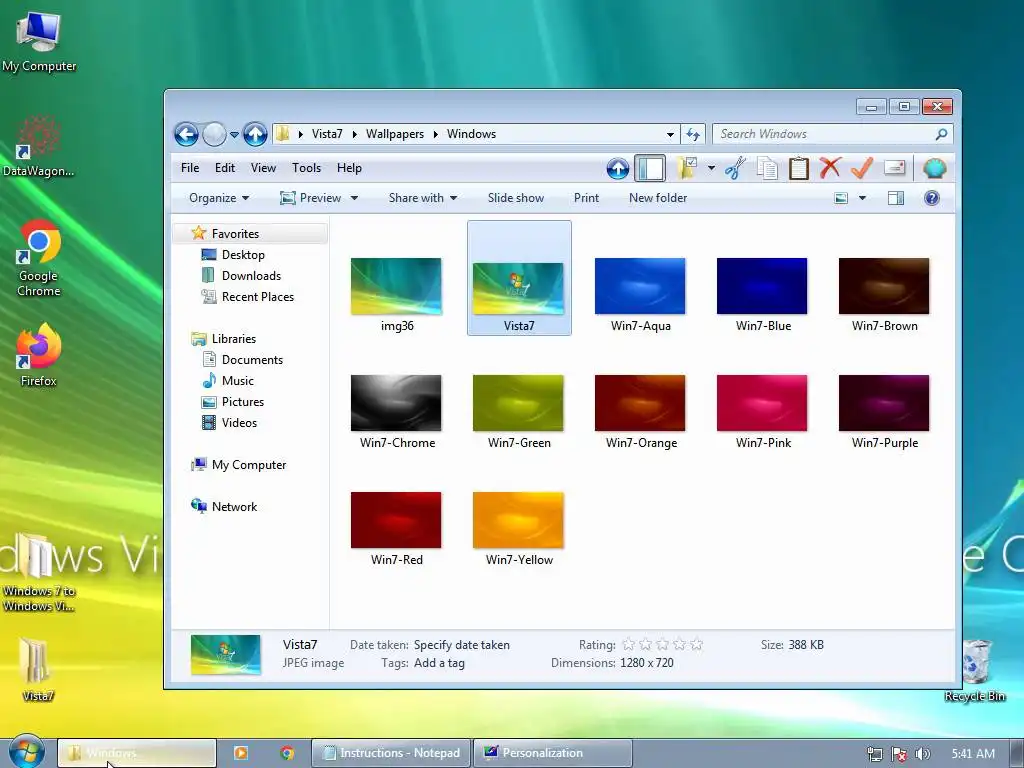This screenshot has width=1024, height=768.
Task: Click the teal shell icon
Action: 935,168
